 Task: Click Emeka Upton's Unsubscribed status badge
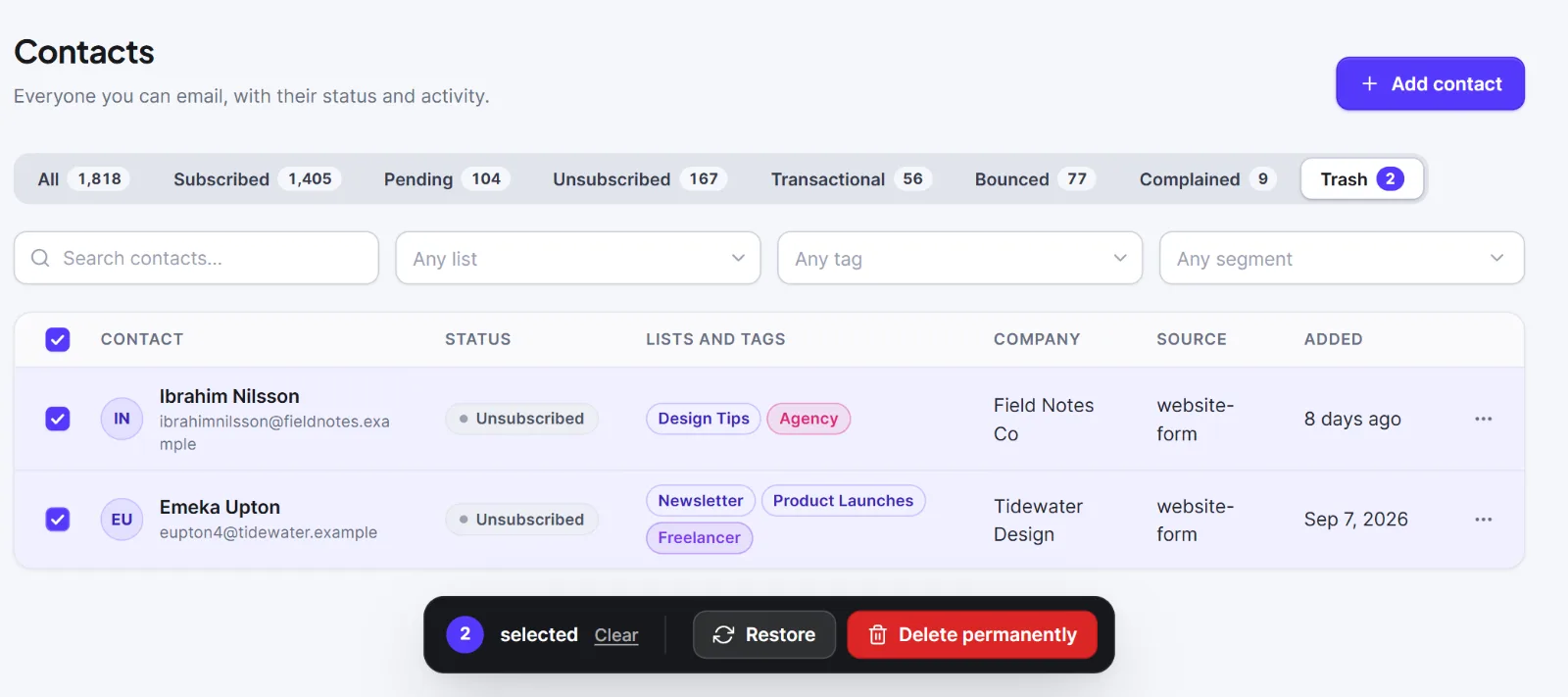(521, 520)
